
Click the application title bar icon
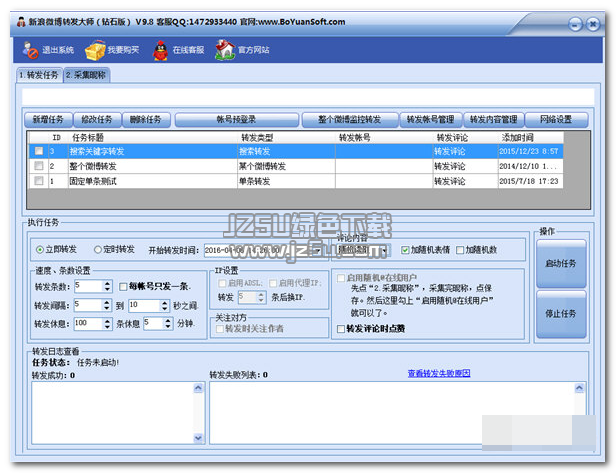pyautogui.click(x=21, y=22)
